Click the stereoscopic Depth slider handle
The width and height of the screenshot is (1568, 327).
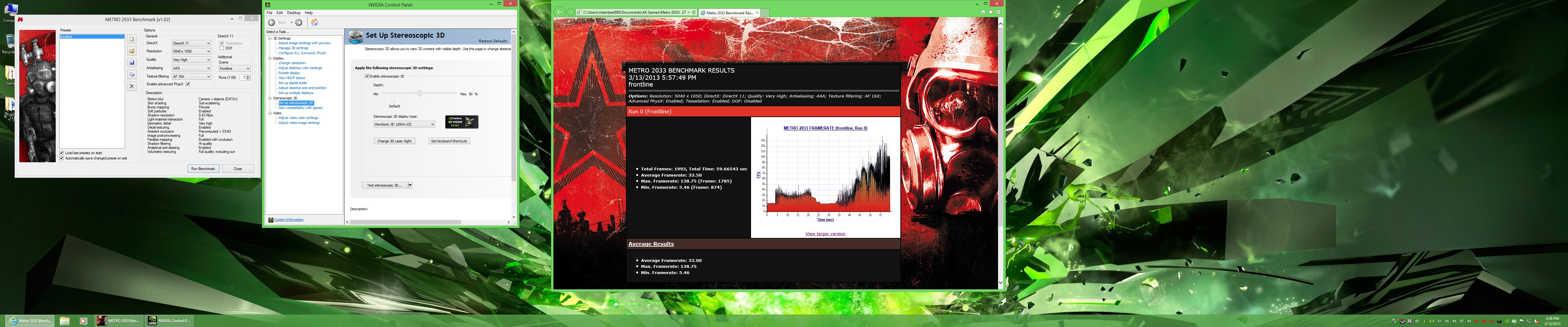419,94
